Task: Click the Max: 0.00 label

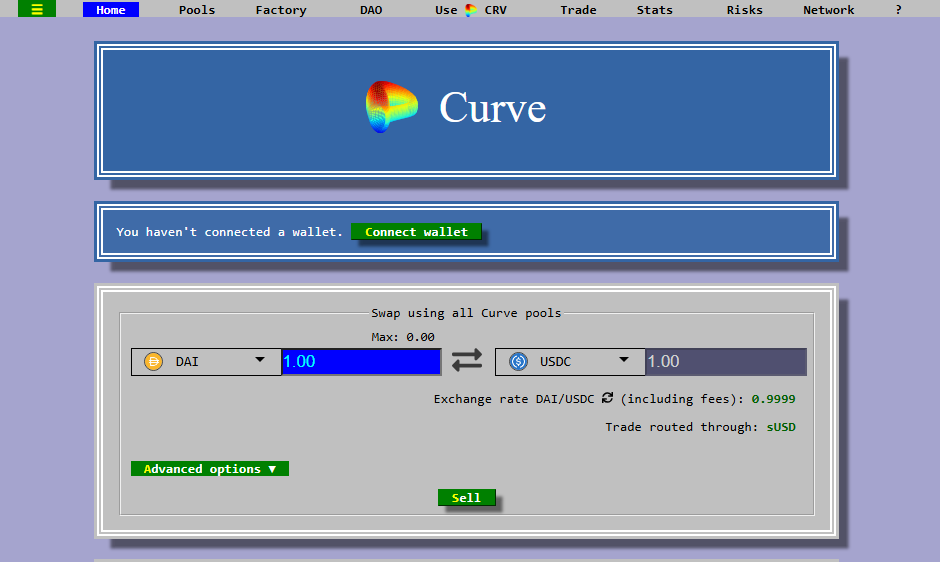Action: 403,337
